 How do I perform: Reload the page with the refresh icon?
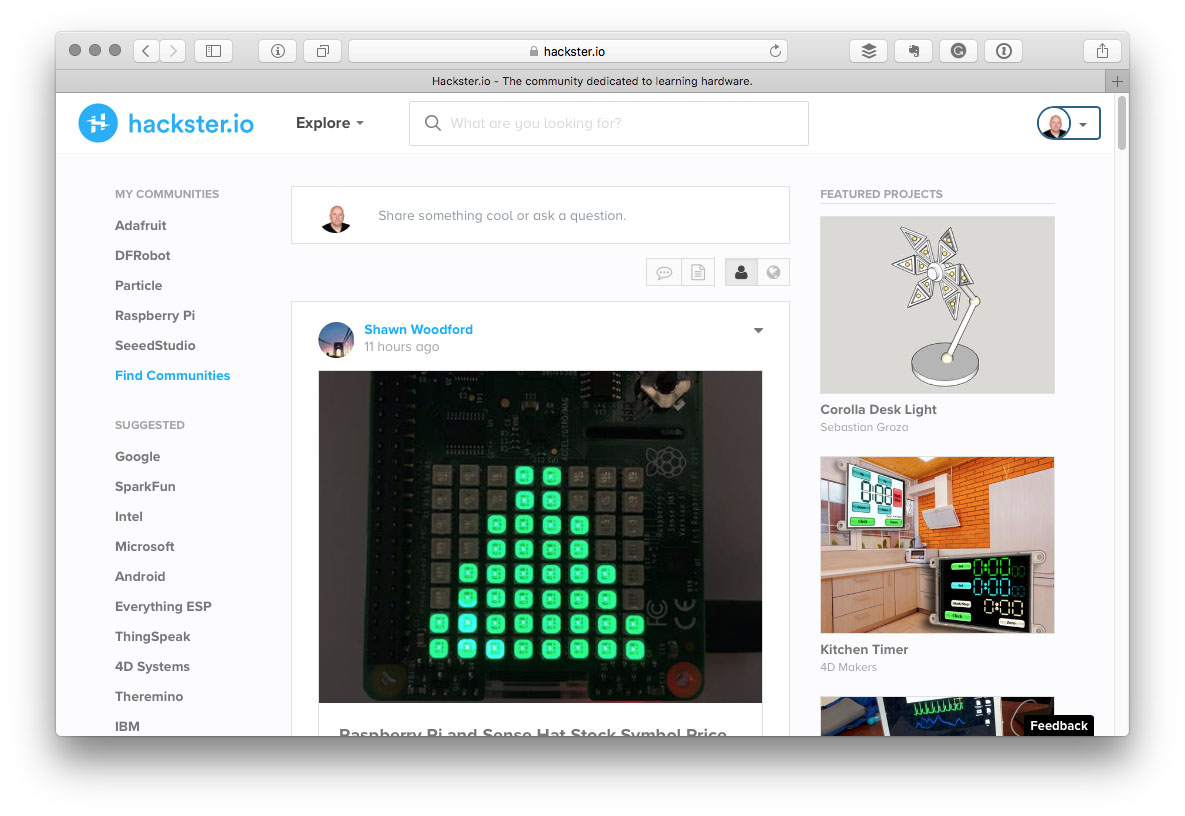[x=775, y=51]
